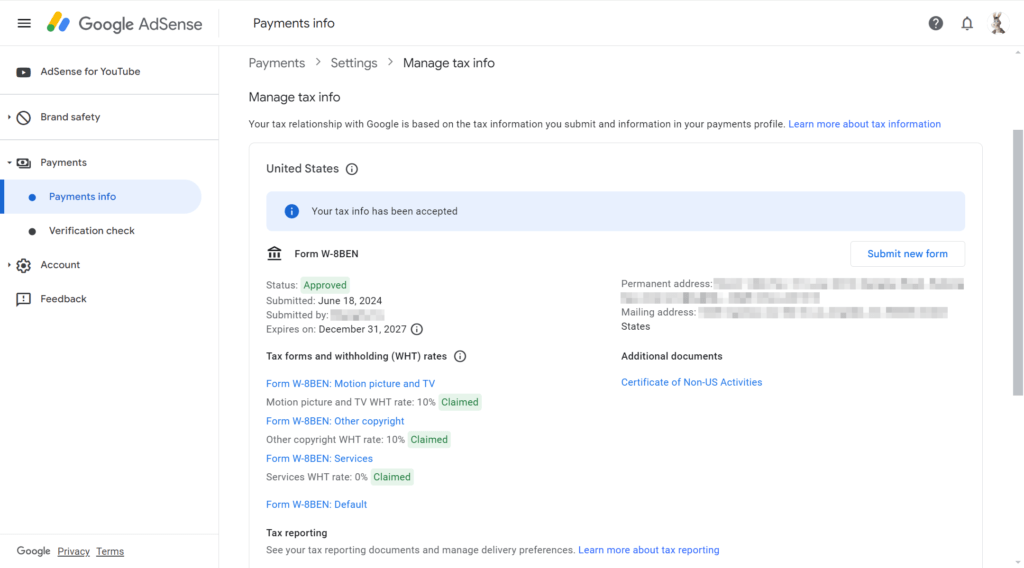Image resolution: width=1024 pixels, height=568 pixels.
Task: Collapse the Payments section arrow
Action: click(9, 163)
